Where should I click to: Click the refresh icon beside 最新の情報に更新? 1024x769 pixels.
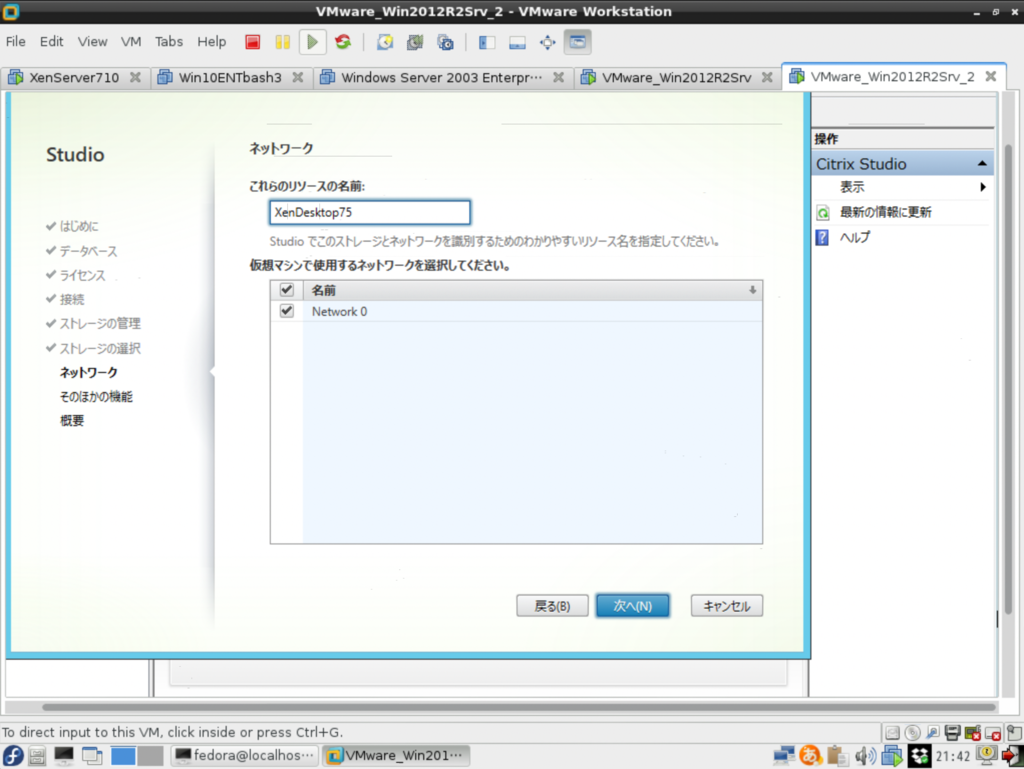click(823, 213)
